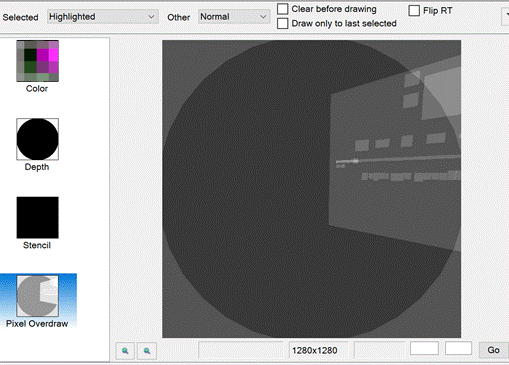This screenshot has width=509, height=365.
Task: Enable Clear before drawing checkbox
Action: point(283,9)
